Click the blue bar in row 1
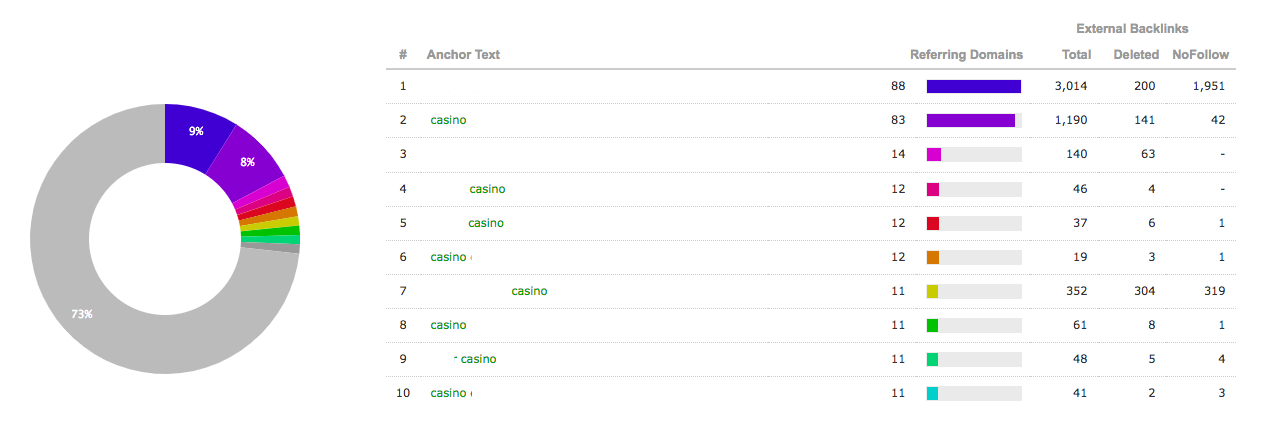Screen dimensions: 1268x429 tap(974, 86)
